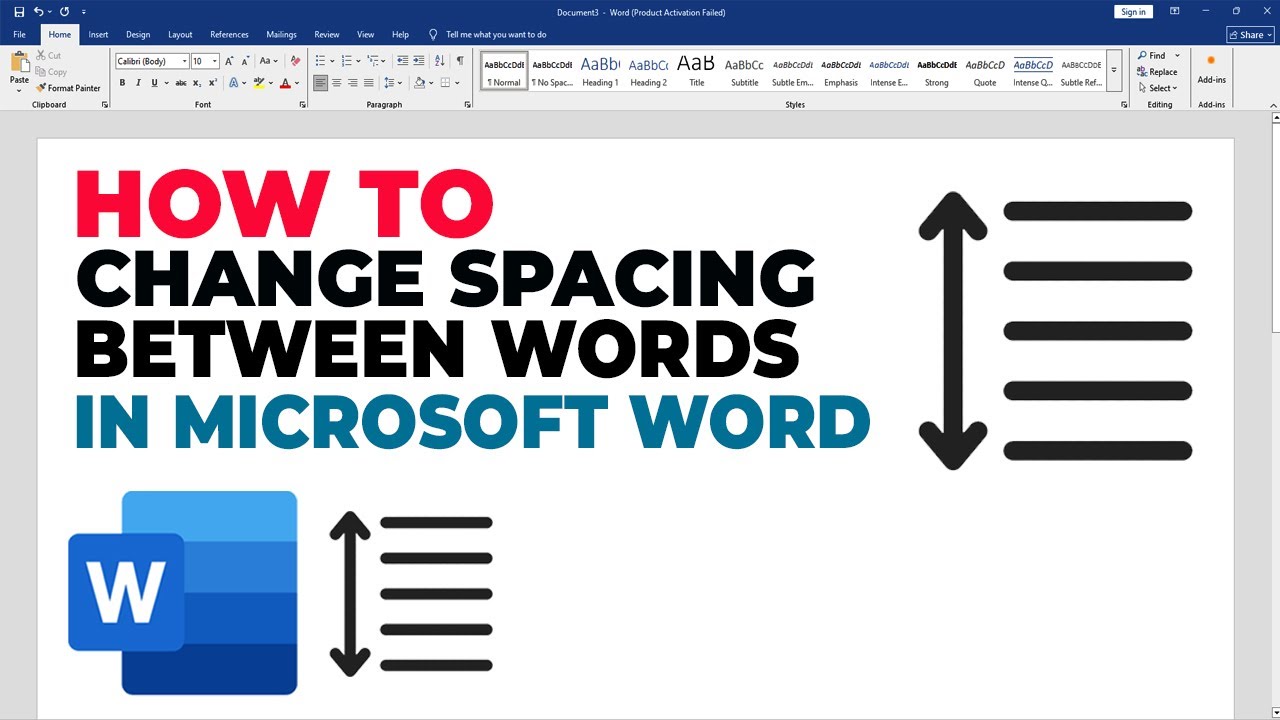The image size is (1280, 720).
Task: Decrease font size with Shrink Font
Action: point(245,61)
